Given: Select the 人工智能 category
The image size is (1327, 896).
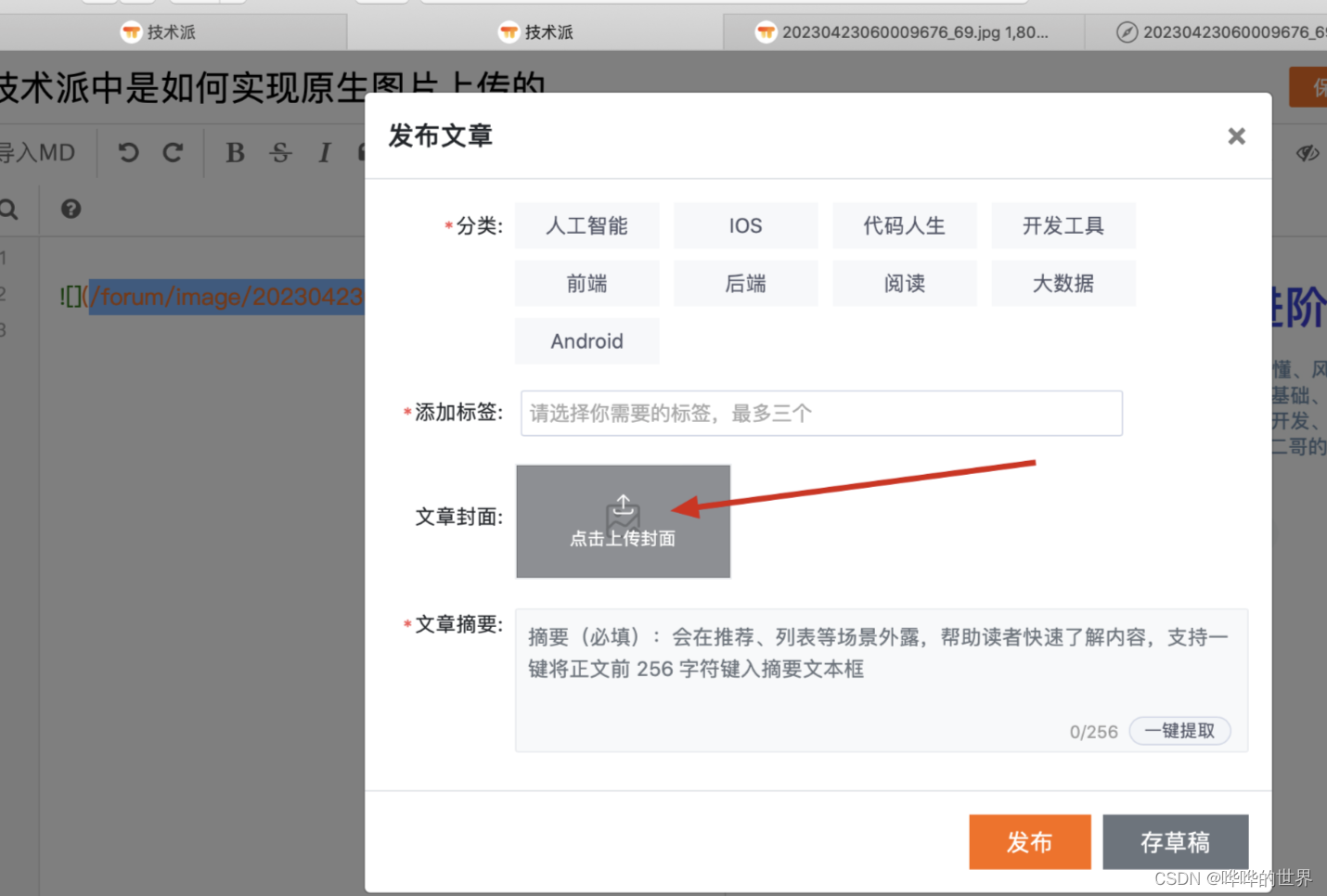Looking at the screenshot, I should 586,225.
